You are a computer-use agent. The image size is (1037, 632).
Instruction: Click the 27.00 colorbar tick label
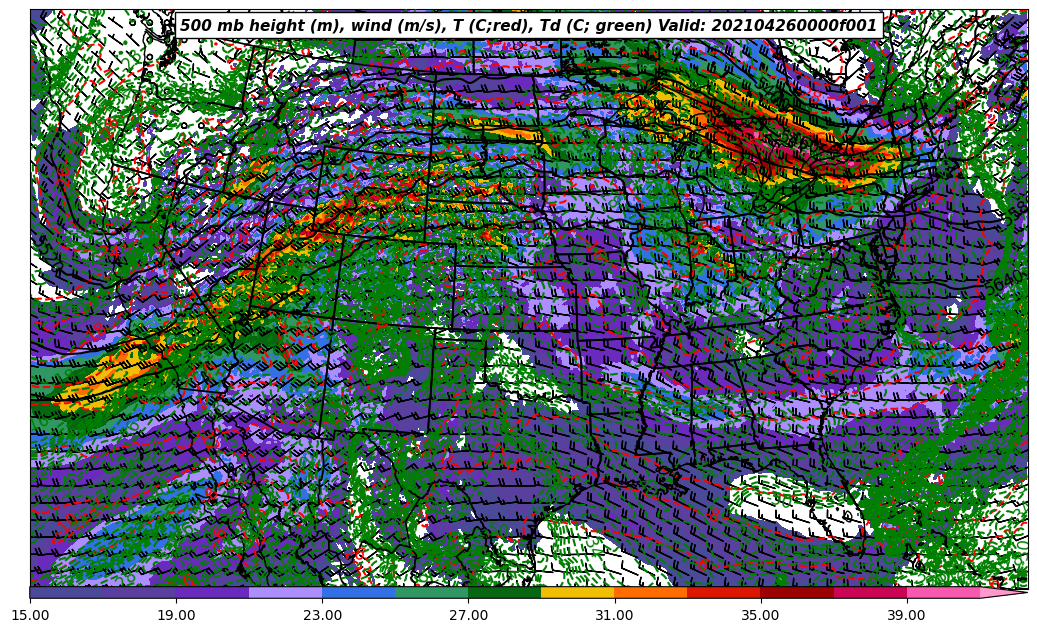[468, 615]
